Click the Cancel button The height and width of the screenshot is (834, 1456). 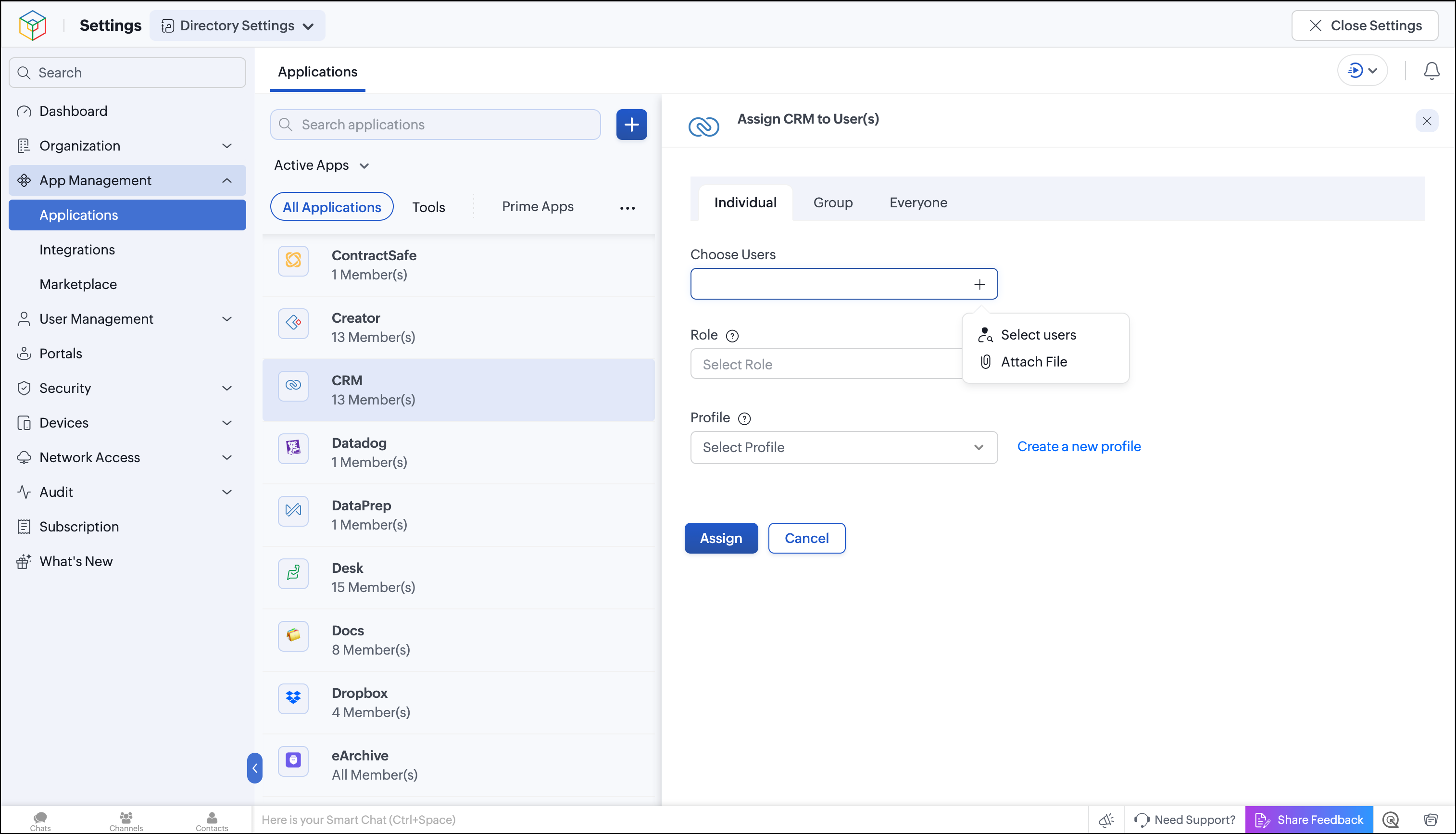[806, 538]
